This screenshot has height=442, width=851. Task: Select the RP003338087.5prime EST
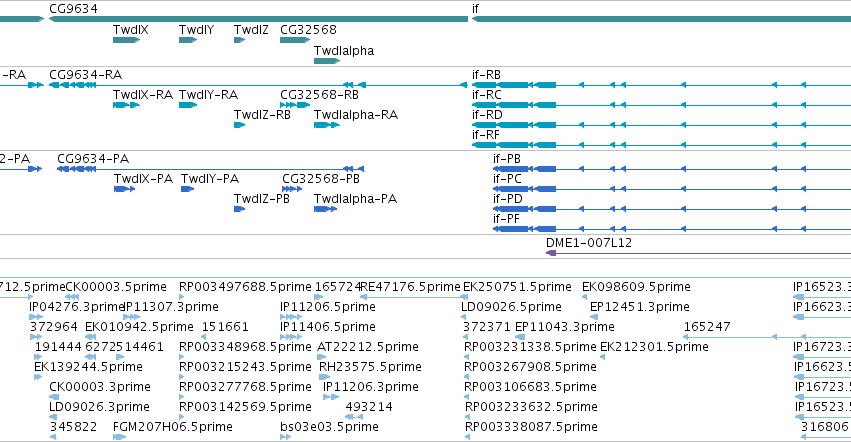pyautogui.click(x=467, y=437)
